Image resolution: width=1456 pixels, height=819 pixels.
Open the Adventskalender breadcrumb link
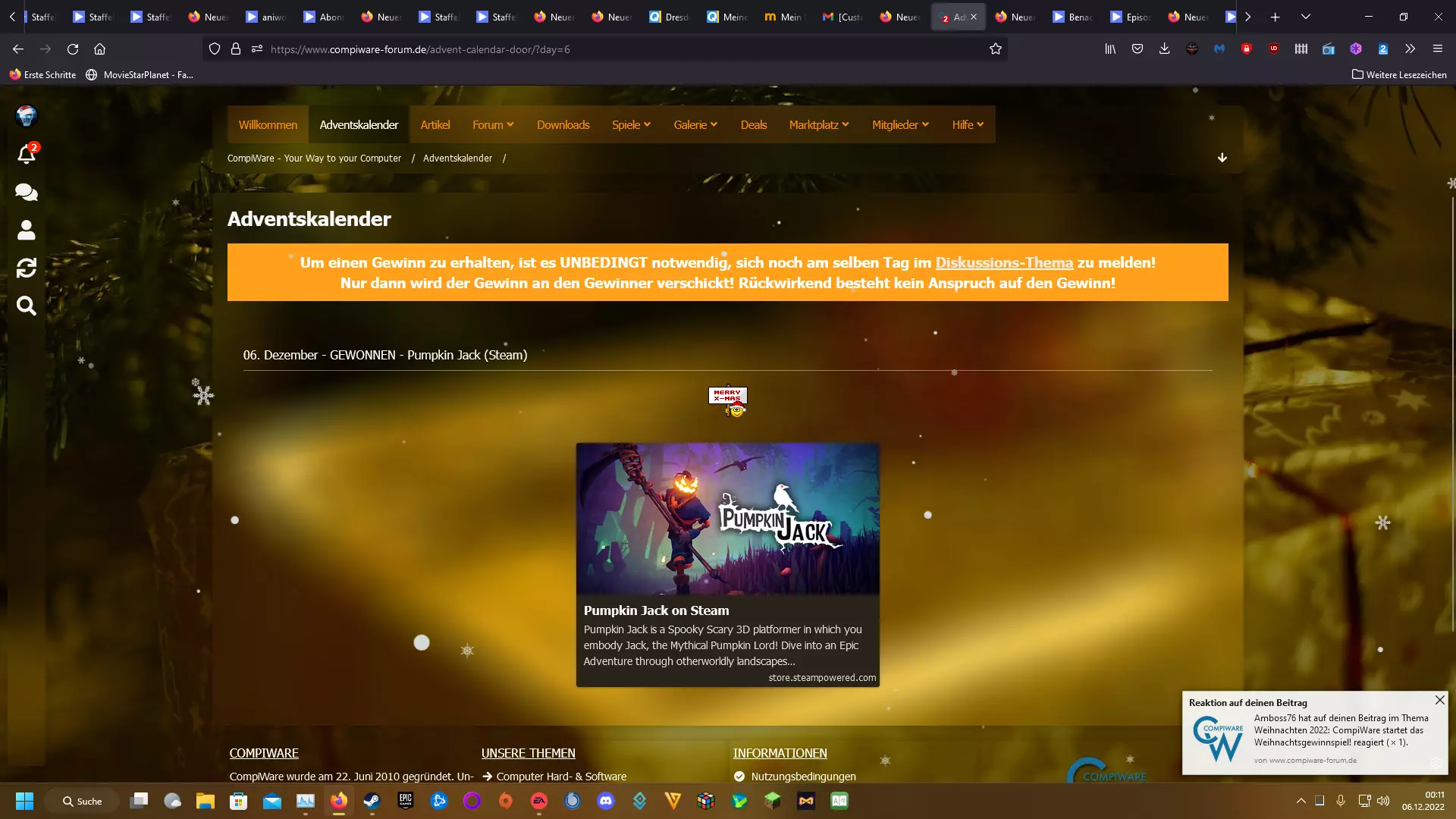click(457, 158)
